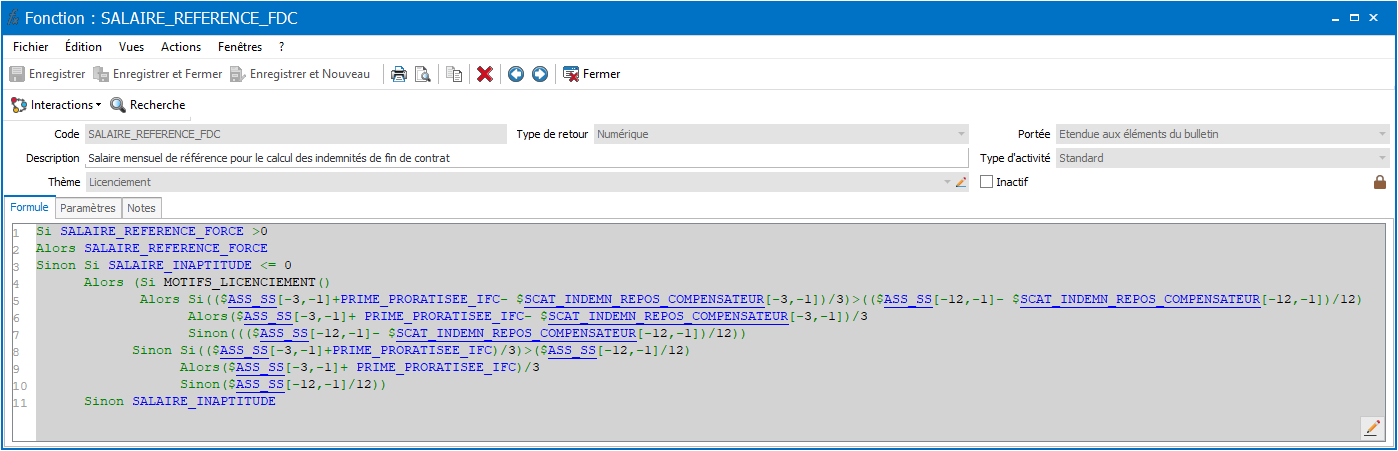
Task: Click the pencil edit icon beside Thème
Action: tap(961, 182)
